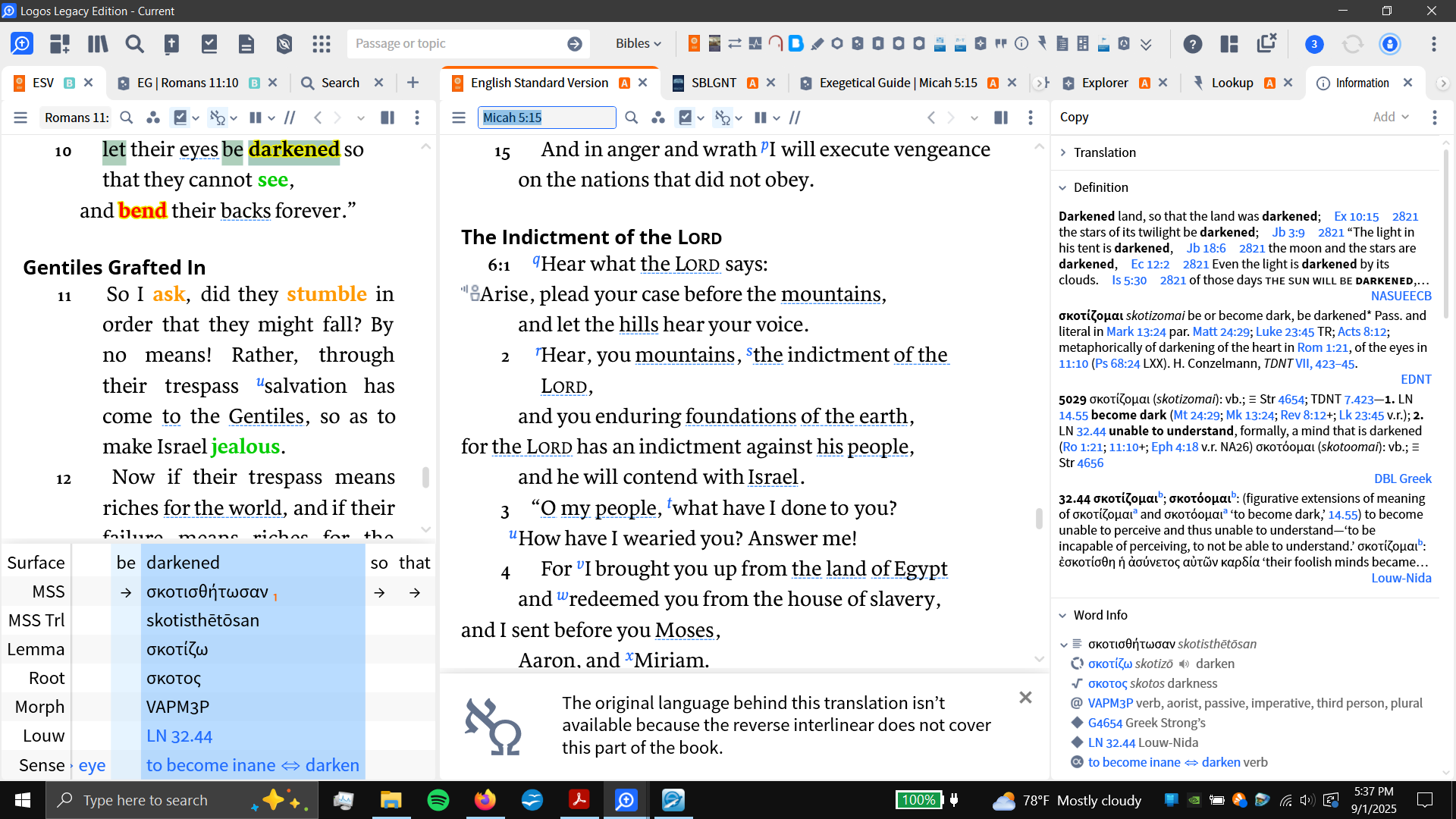Open the DBL Greek source link
Screen dimensions: 1456x819
[x=1402, y=479]
